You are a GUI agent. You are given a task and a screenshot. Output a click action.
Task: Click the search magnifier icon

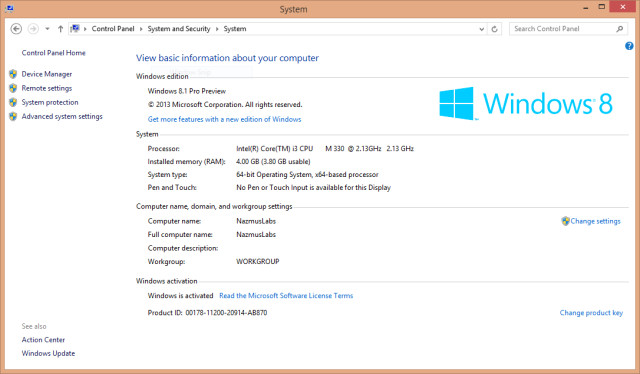pos(620,29)
